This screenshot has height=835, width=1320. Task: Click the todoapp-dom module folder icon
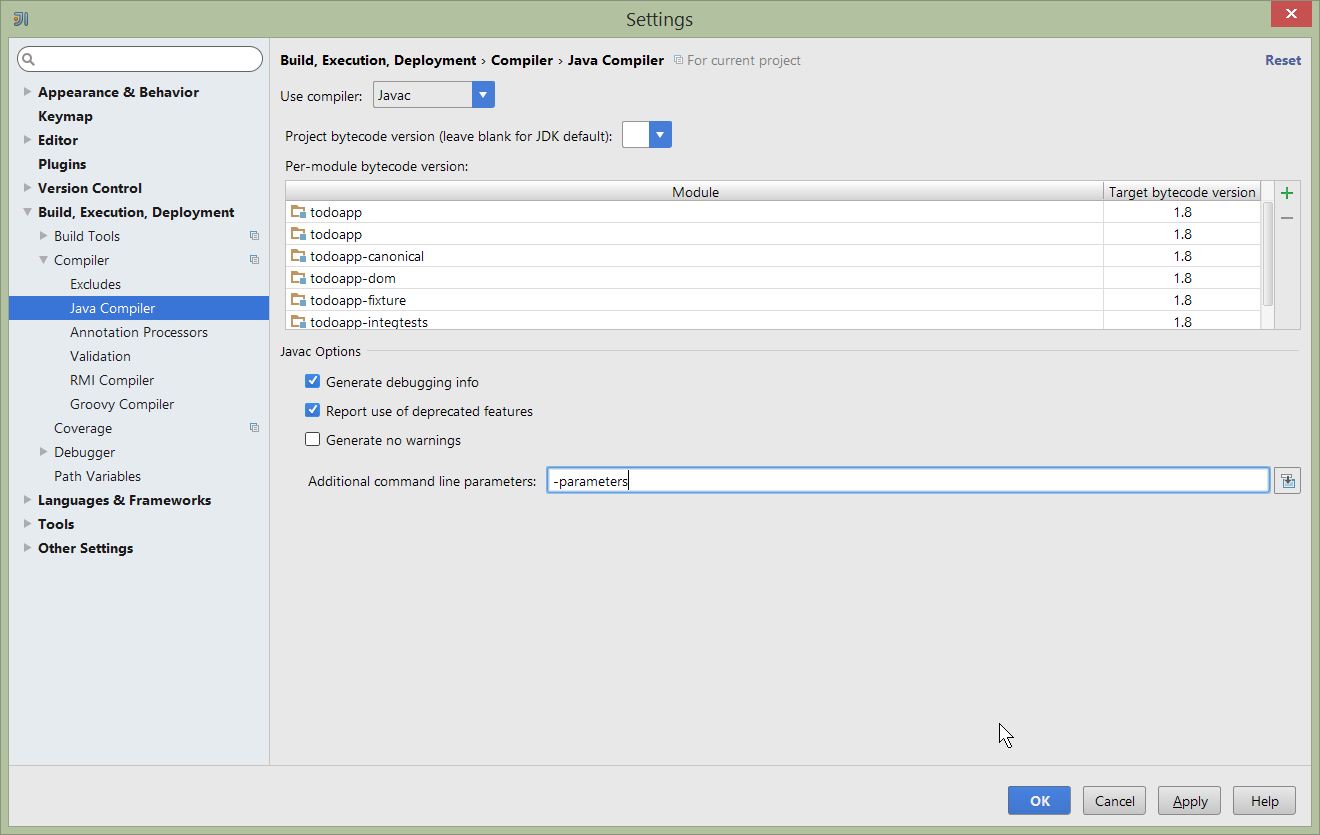298,278
